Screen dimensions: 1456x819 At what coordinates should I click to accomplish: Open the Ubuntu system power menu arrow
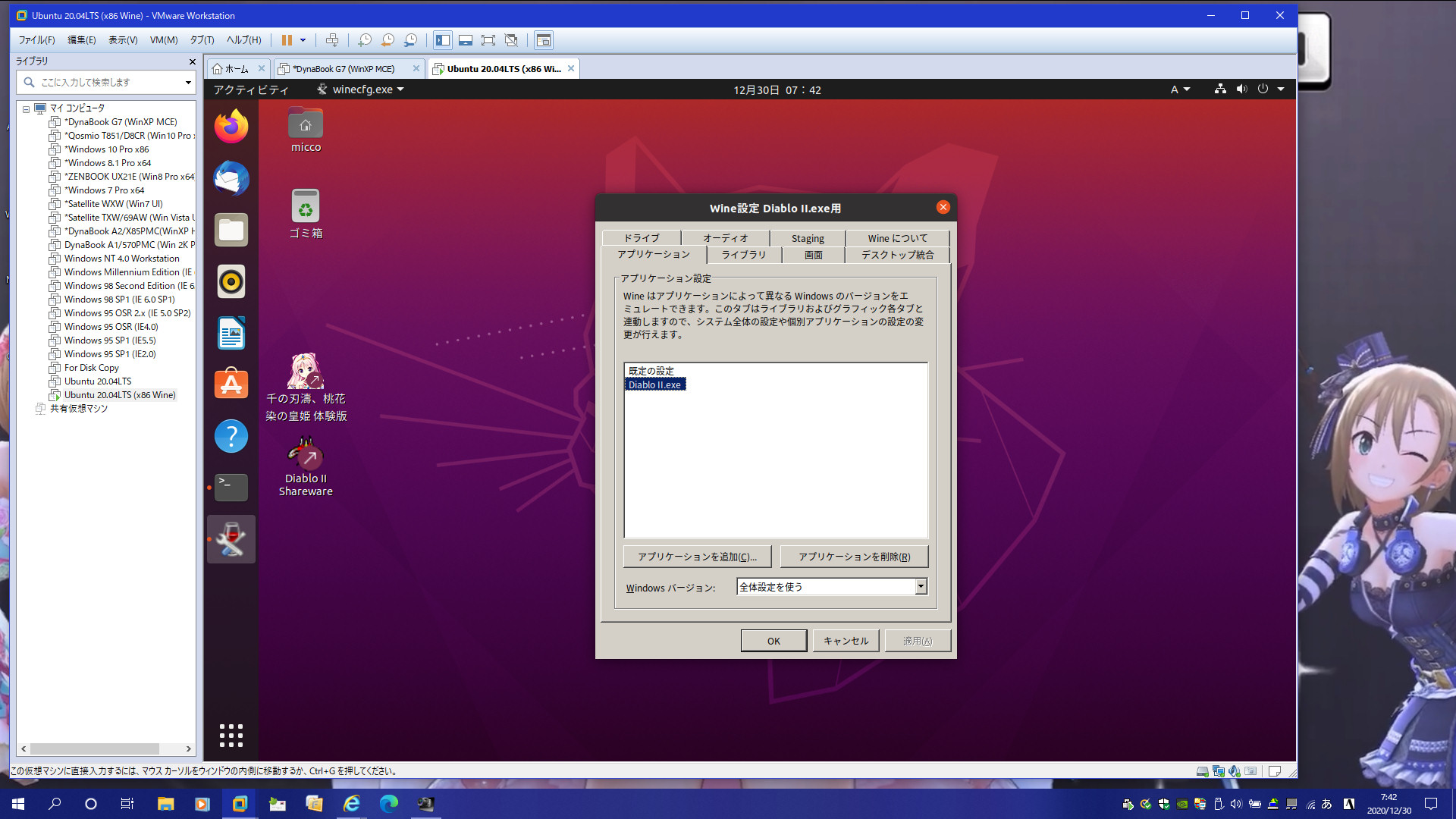[x=1281, y=89]
